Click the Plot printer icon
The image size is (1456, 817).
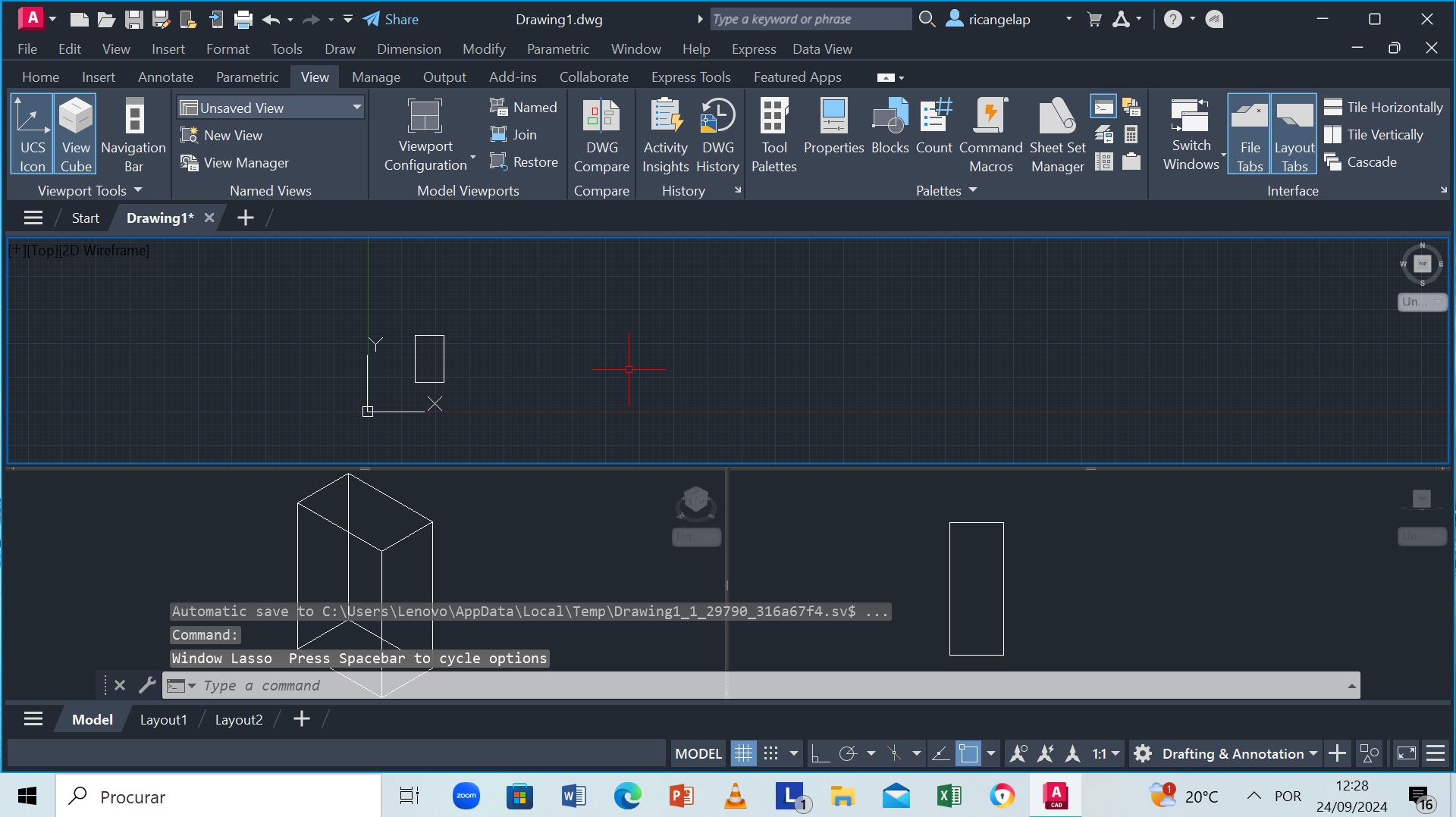(243, 19)
